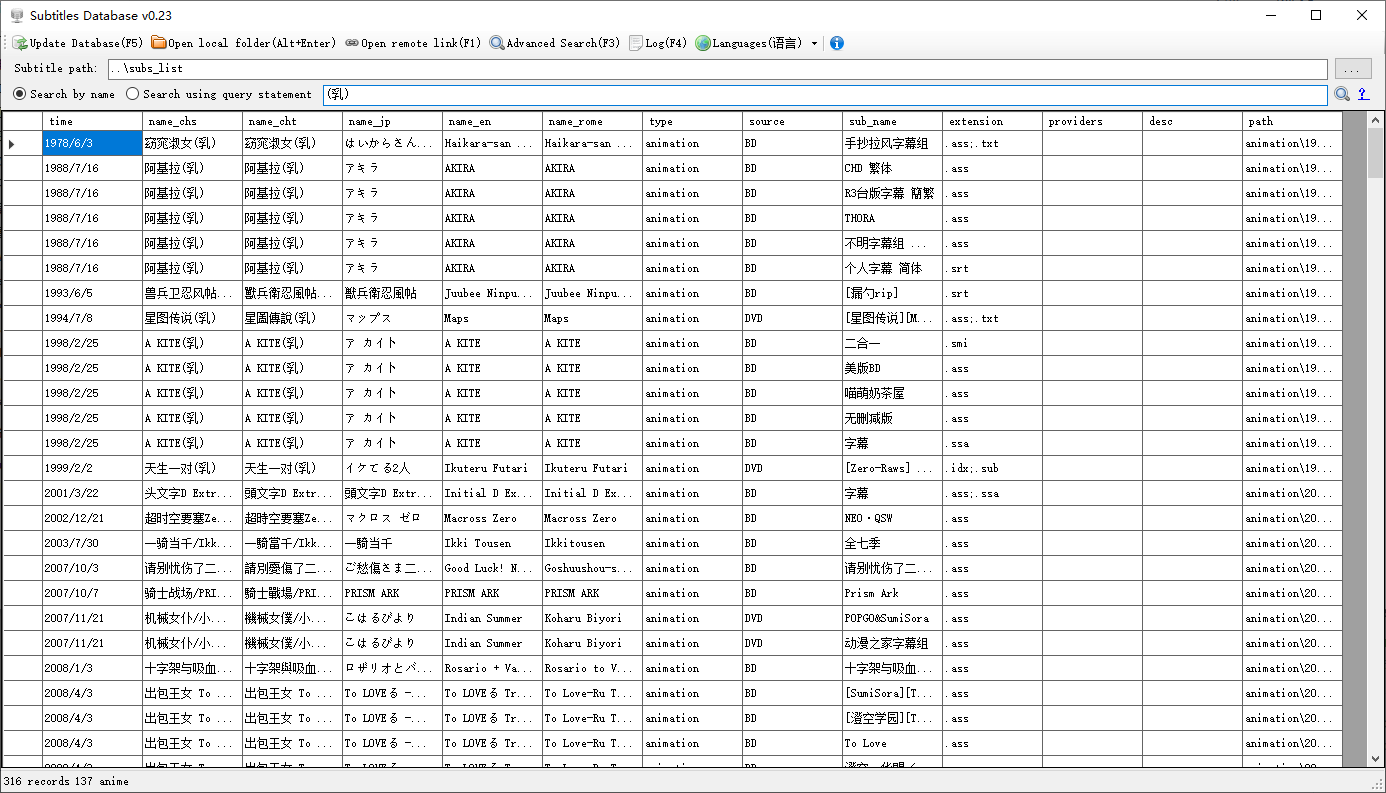Select the time cell '1978/6/3'
This screenshot has width=1386, height=793.
92,143
